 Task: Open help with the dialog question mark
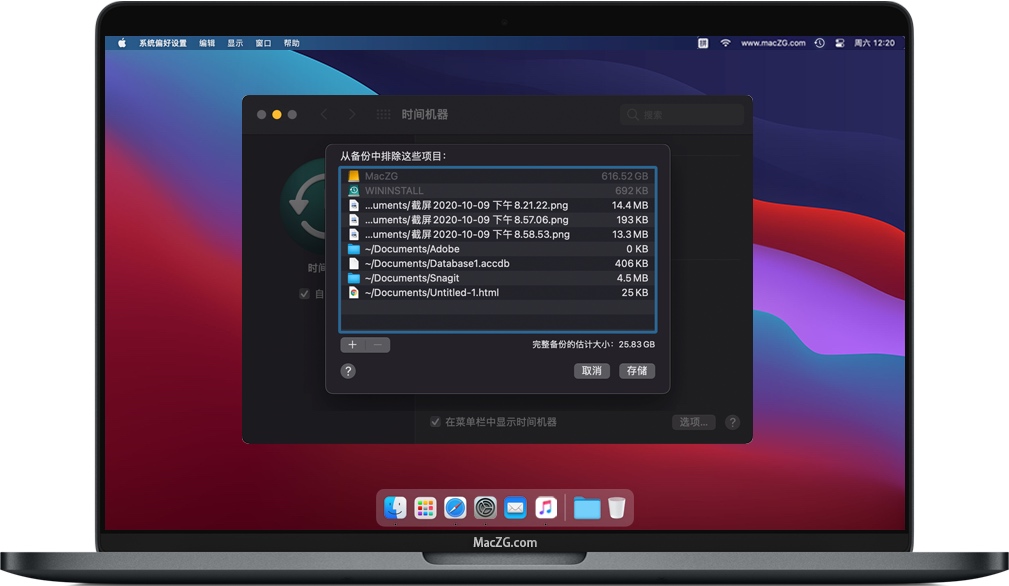[x=348, y=371]
